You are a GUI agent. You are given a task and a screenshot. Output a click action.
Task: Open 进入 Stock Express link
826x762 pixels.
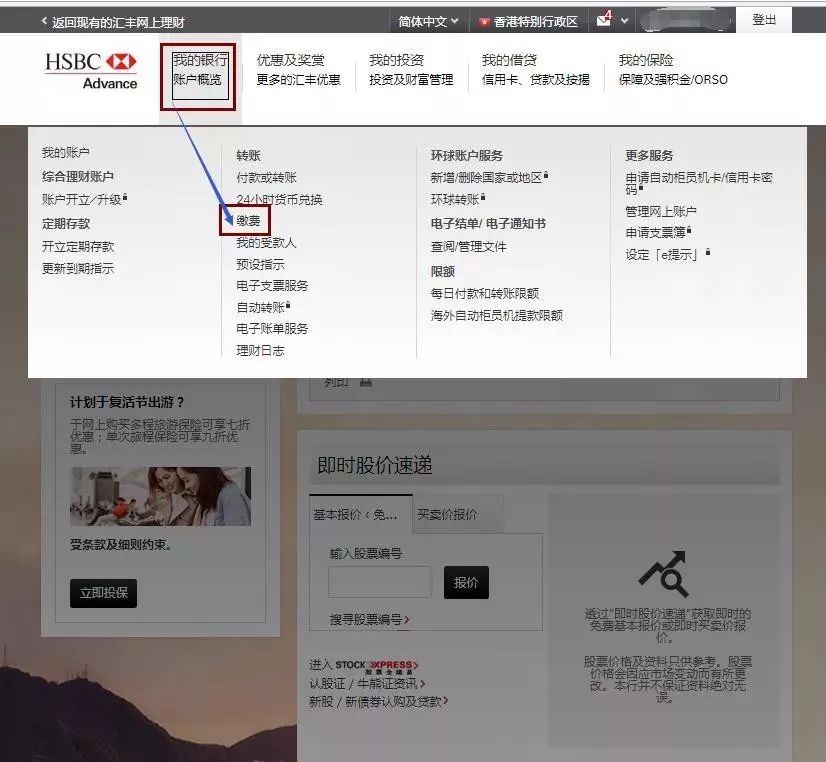point(363,666)
